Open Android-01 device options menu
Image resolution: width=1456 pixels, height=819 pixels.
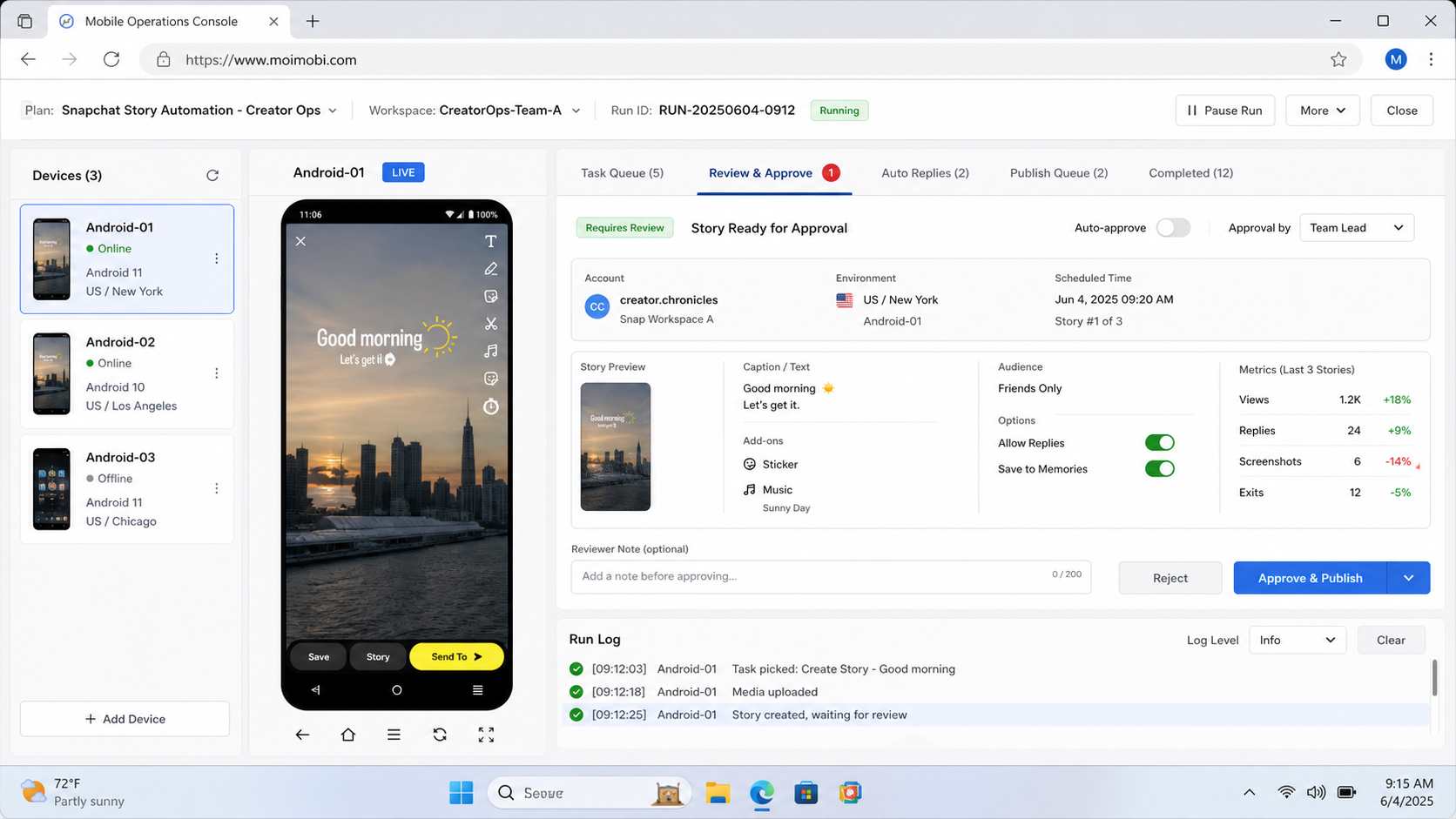[217, 258]
